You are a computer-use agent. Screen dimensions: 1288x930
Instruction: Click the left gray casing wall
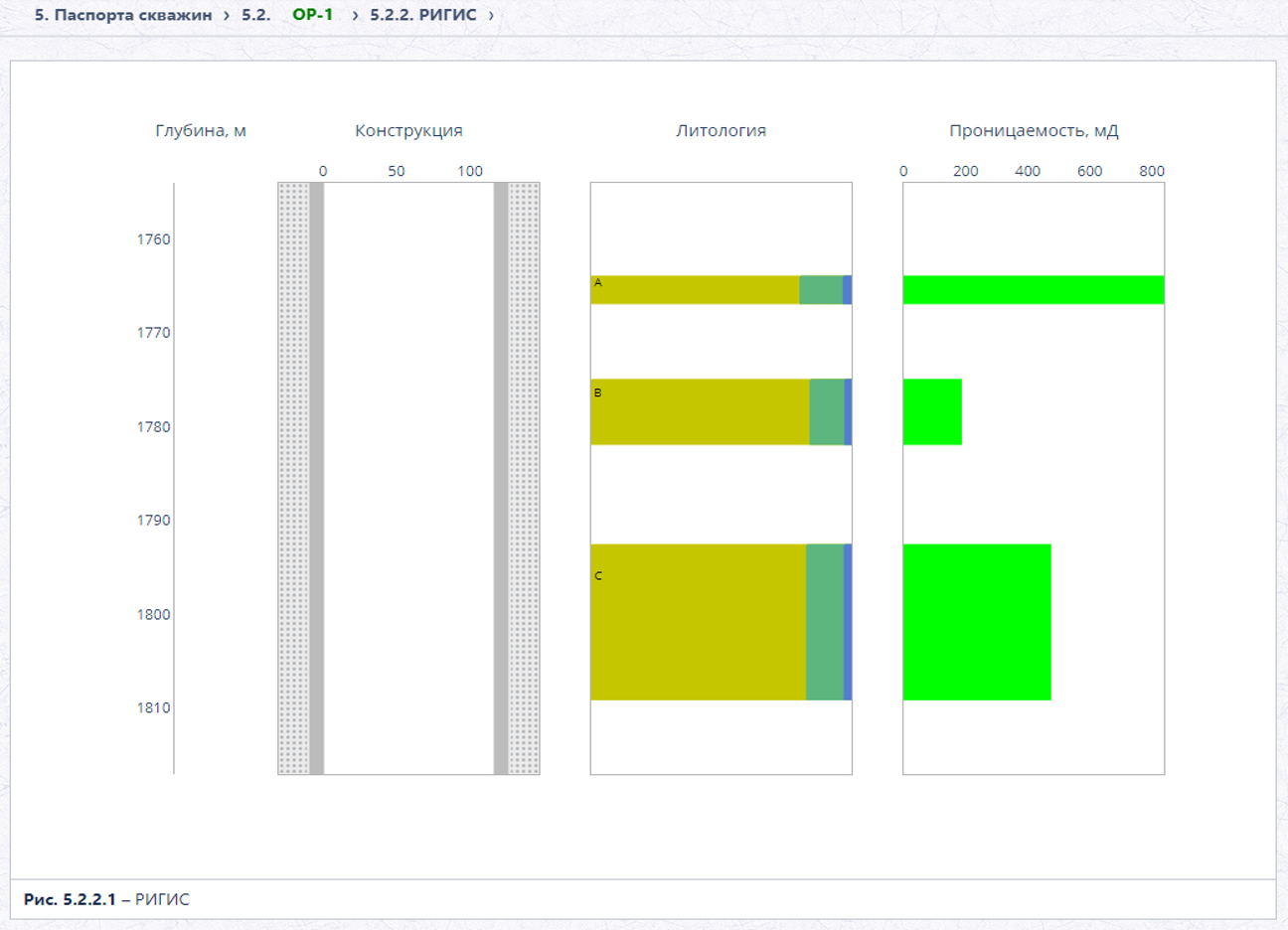[317, 478]
